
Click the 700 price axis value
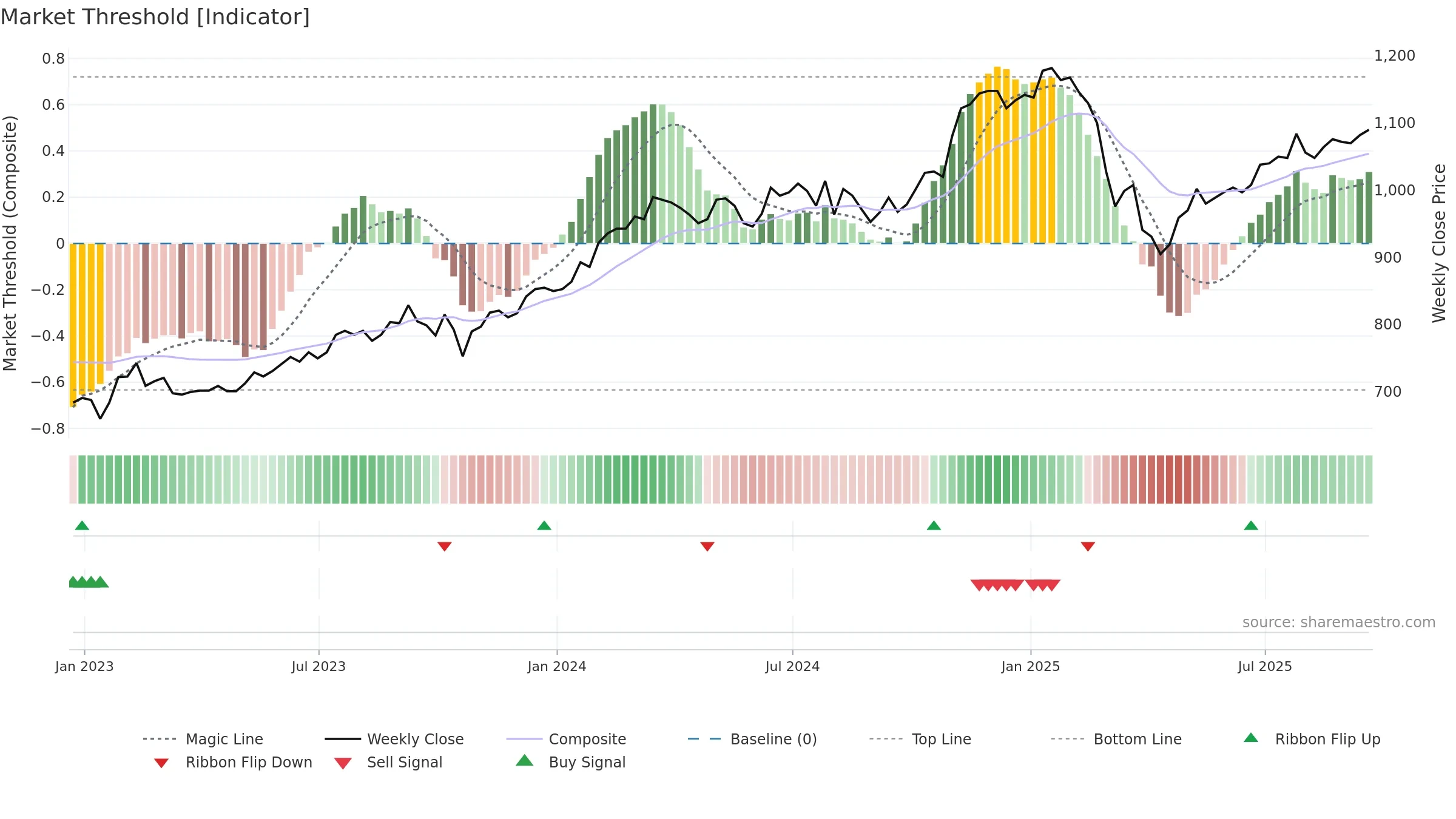coord(1388,392)
